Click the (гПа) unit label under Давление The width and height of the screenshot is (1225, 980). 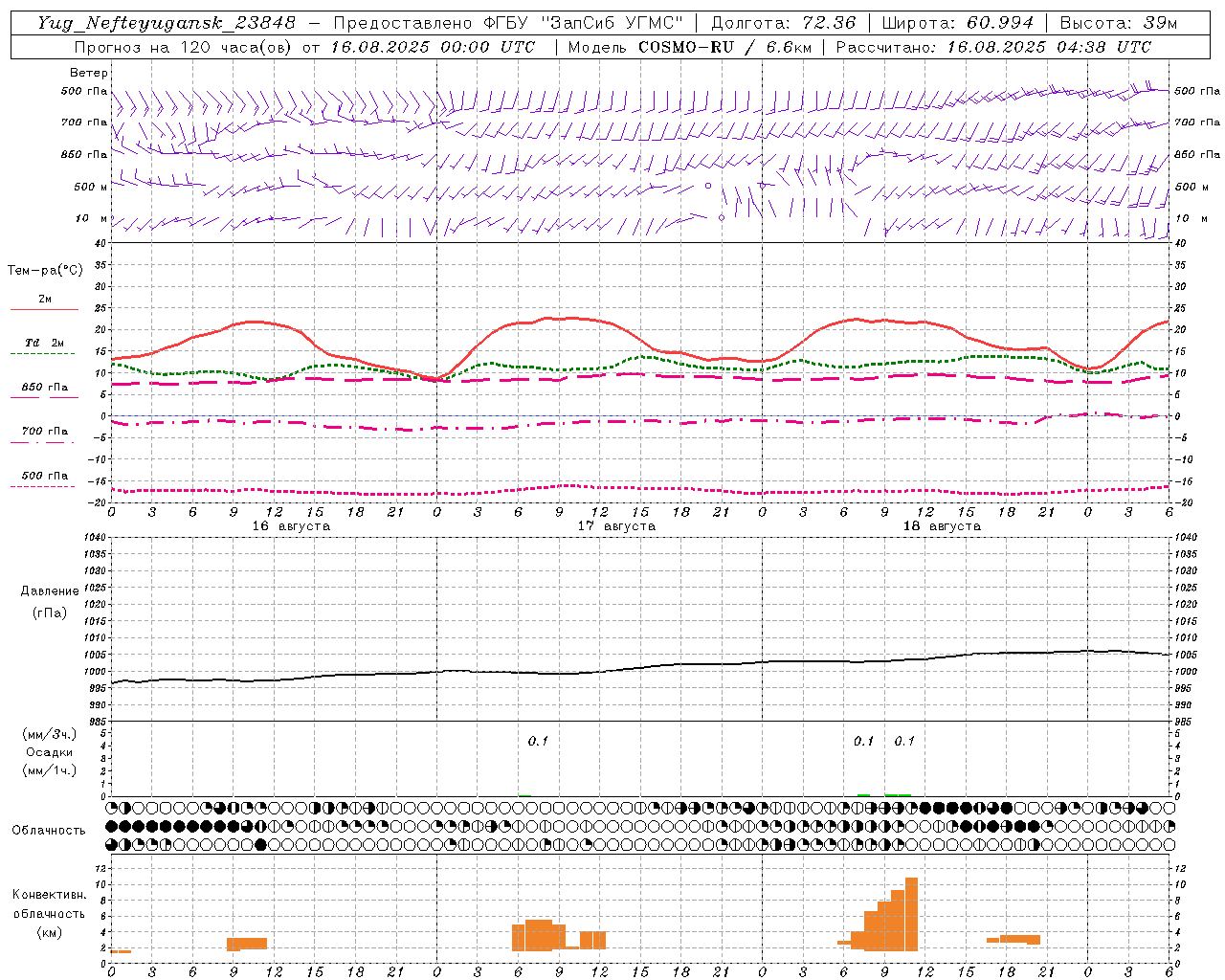tap(50, 612)
